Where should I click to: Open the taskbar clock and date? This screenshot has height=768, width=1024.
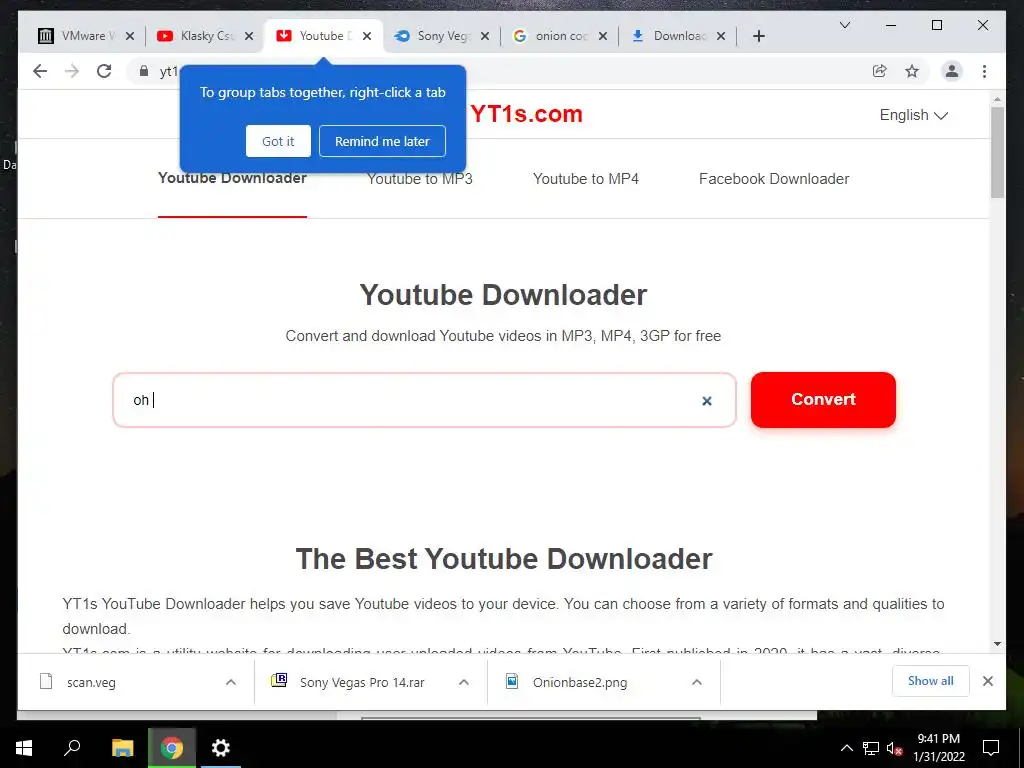[x=938, y=748]
